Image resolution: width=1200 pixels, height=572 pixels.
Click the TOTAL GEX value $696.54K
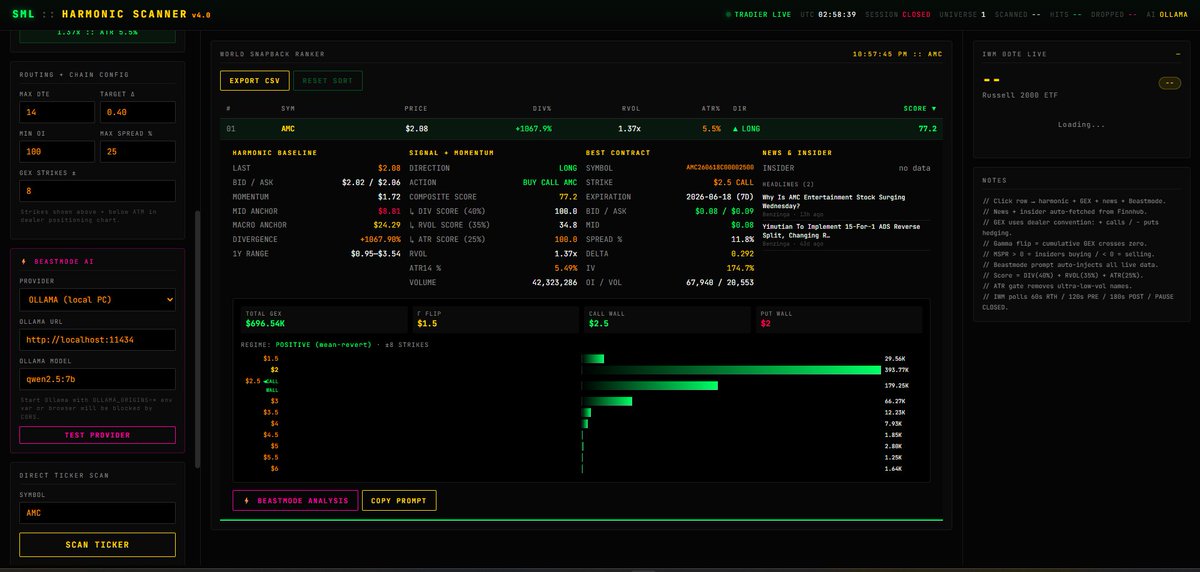pyautogui.click(x=265, y=323)
